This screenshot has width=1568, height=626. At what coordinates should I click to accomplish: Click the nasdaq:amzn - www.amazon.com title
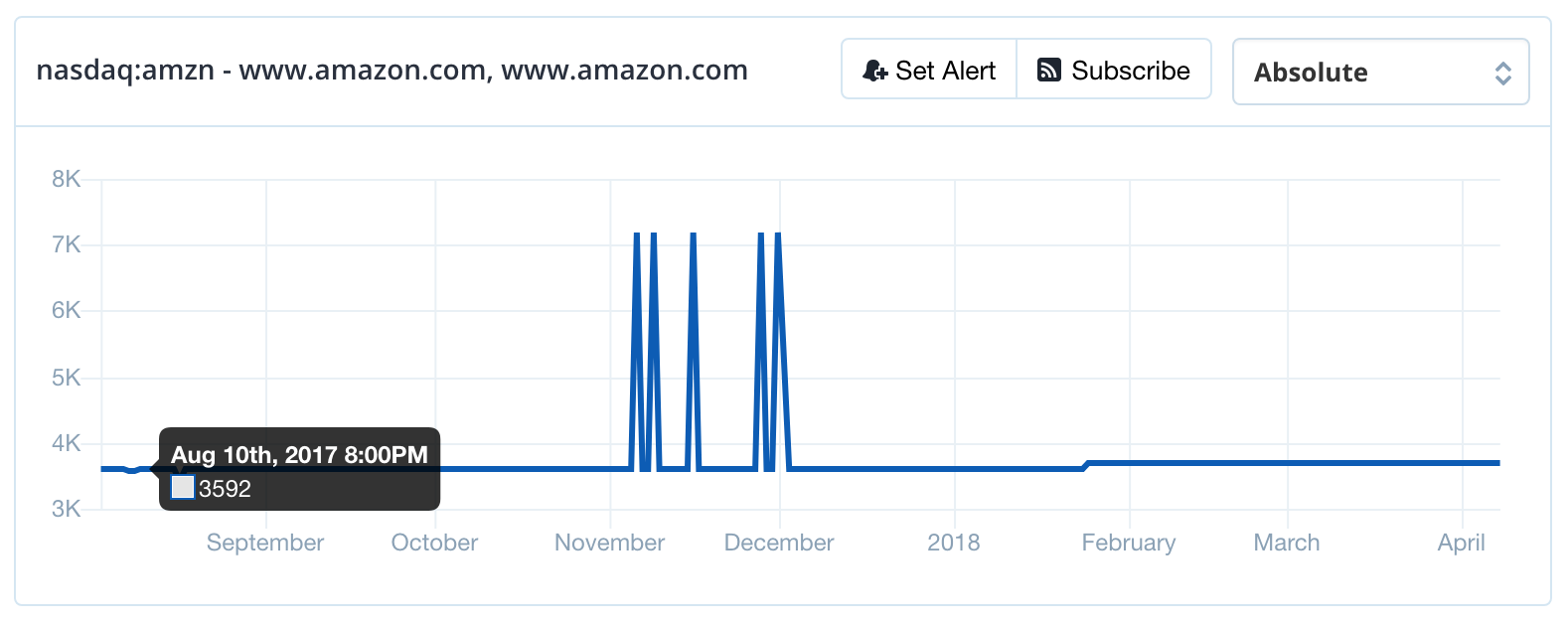coord(392,70)
